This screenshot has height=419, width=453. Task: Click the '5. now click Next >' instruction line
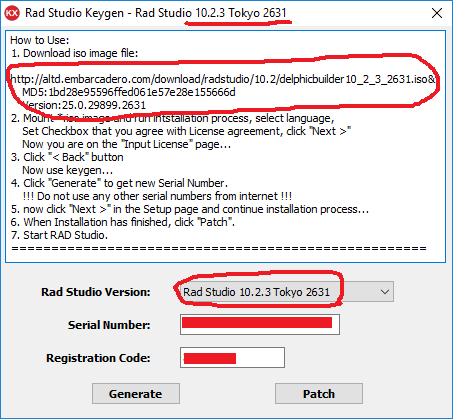(190, 209)
